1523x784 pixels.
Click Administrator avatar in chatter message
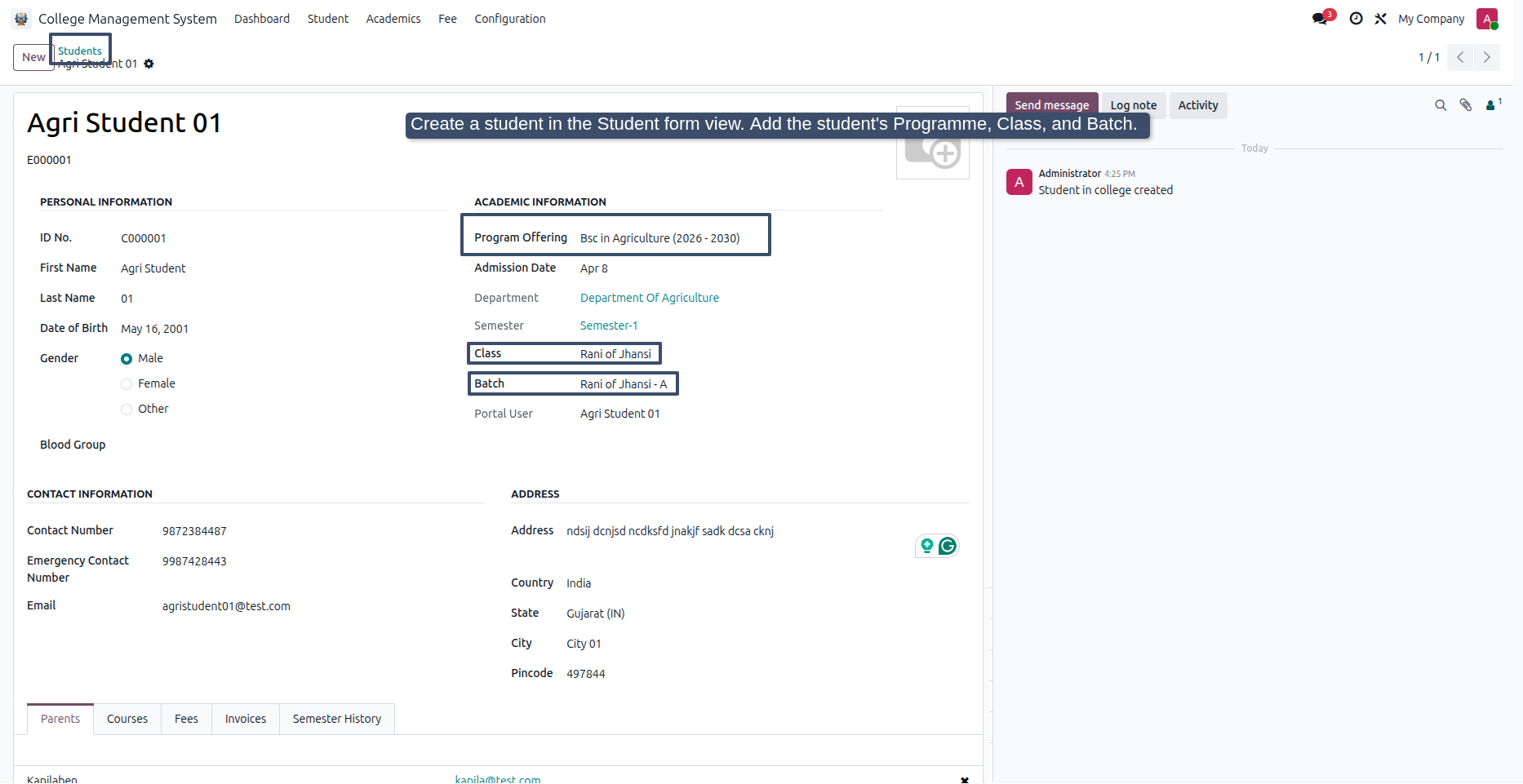pos(1019,182)
